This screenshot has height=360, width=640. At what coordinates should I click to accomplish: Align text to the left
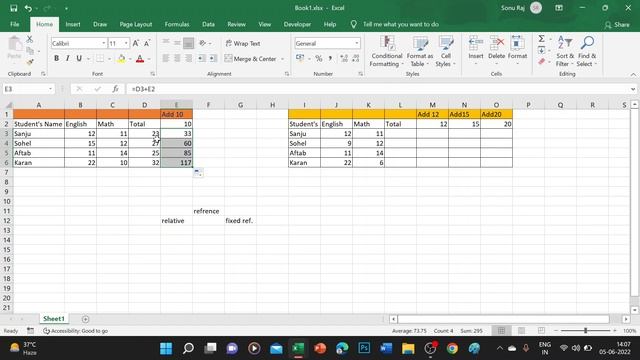pyautogui.click(x=166, y=59)
